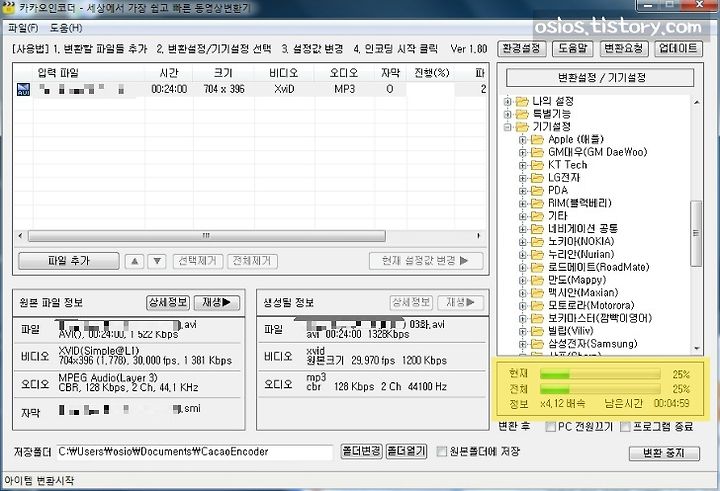Select GM대우(GM DaeWoo) tree item
720x491 pixels.
coord(597,152)
